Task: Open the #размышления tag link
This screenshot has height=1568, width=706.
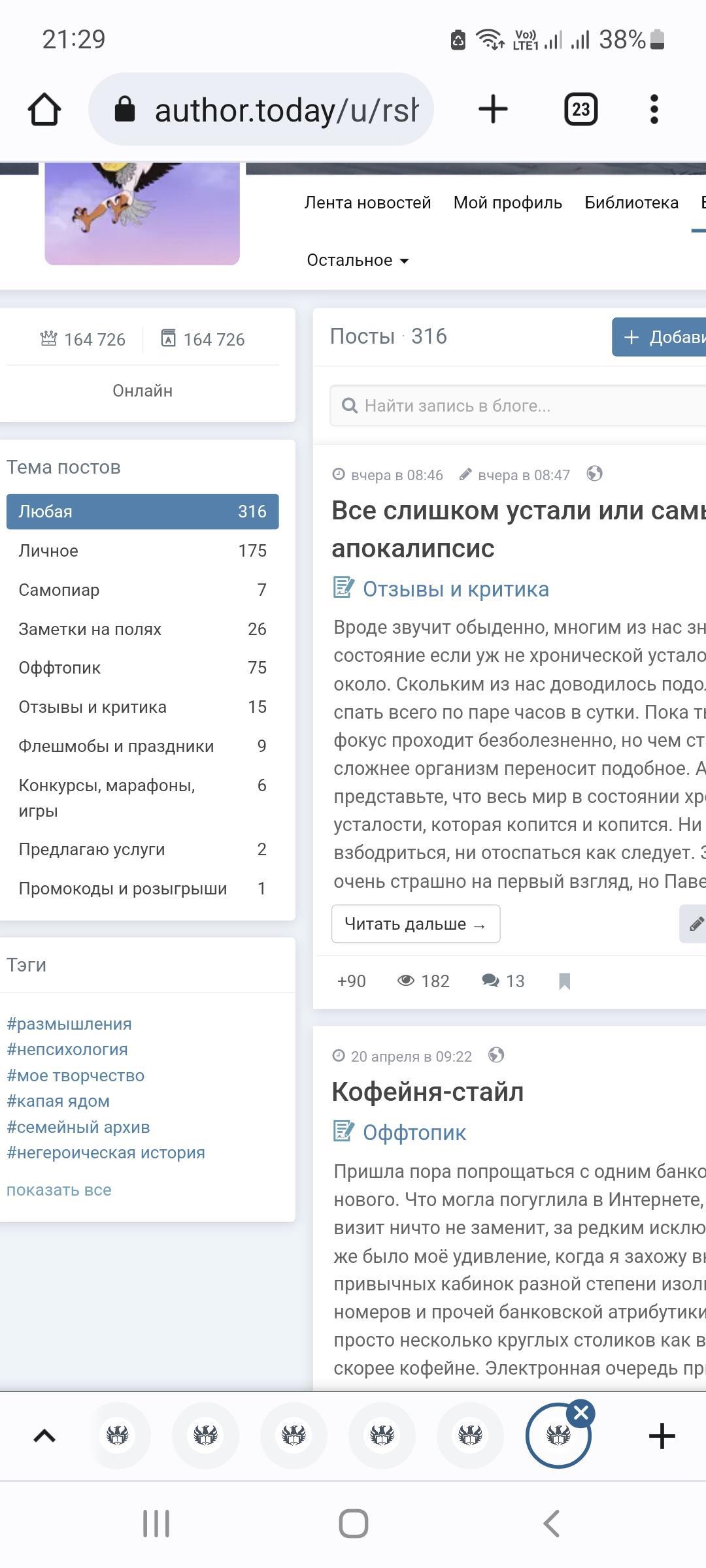Action: pos(69,1024)
